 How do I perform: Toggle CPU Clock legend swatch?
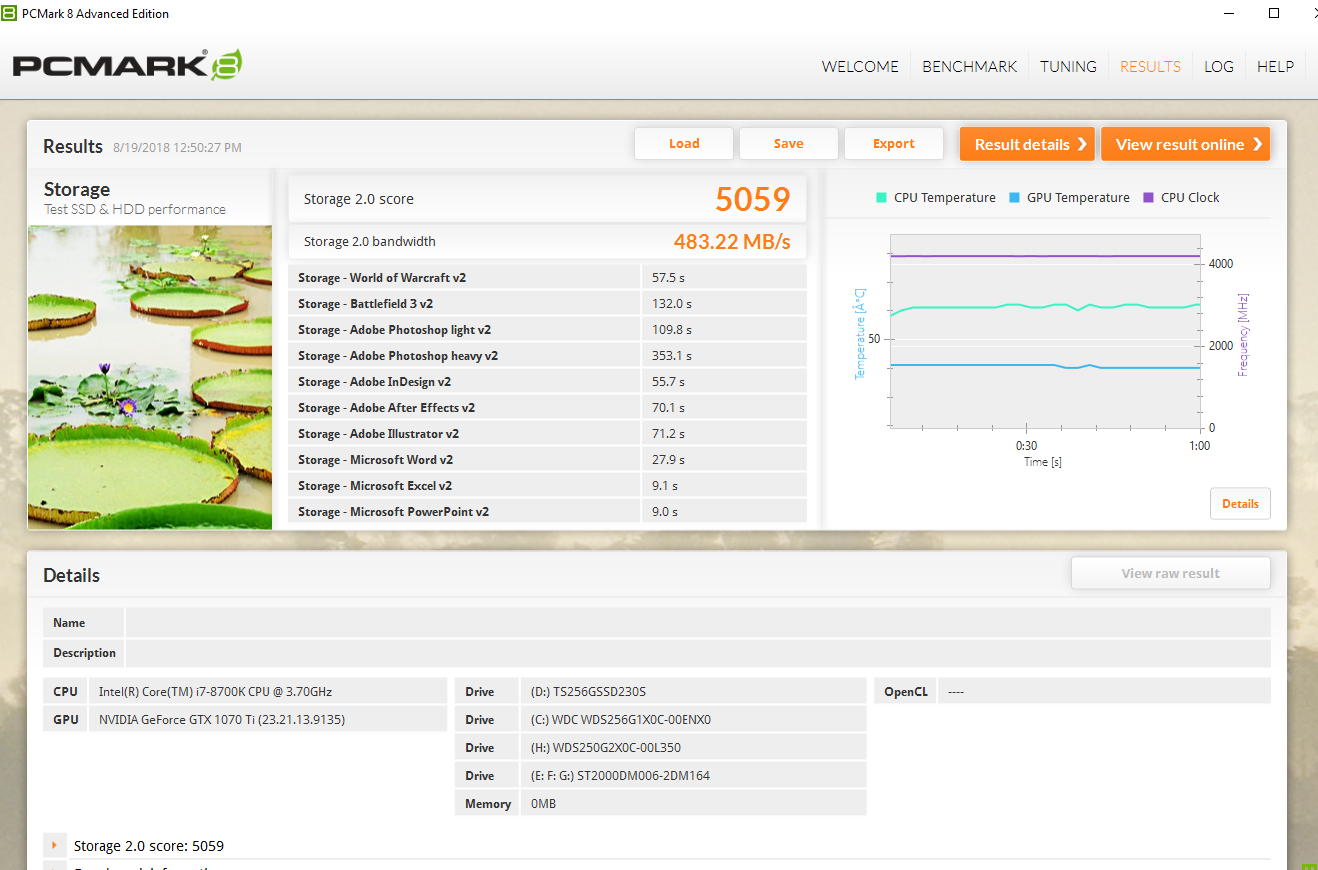pos(1148,198)
